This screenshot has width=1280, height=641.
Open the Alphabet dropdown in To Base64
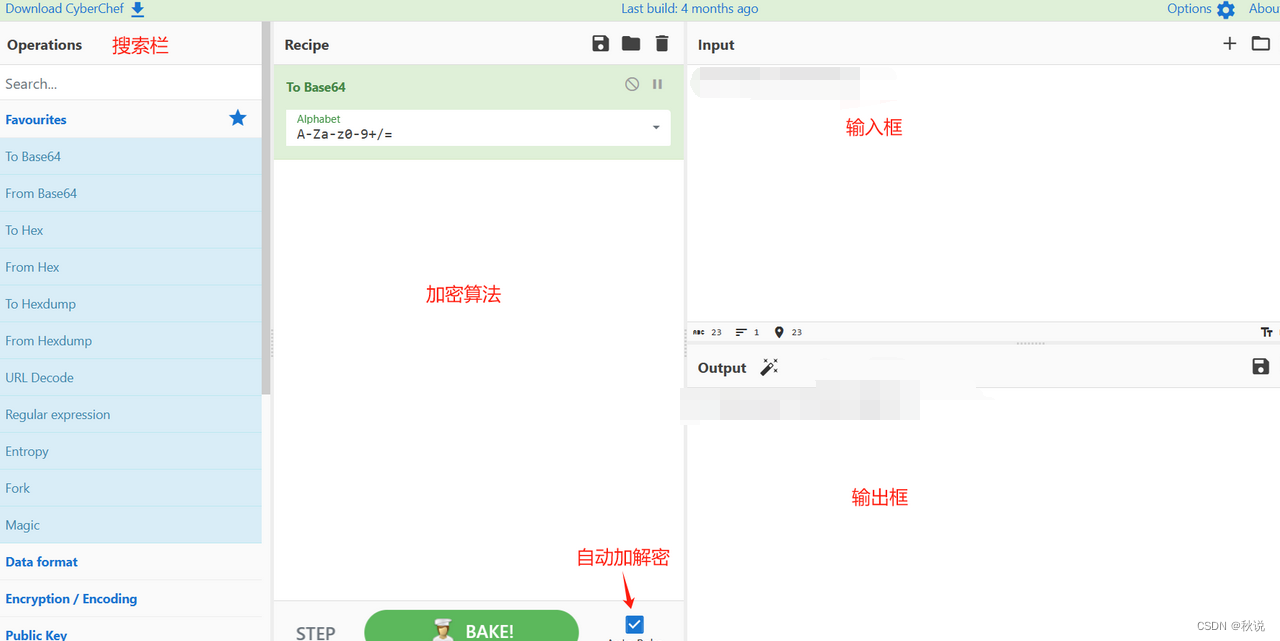[x=656, y=128]
